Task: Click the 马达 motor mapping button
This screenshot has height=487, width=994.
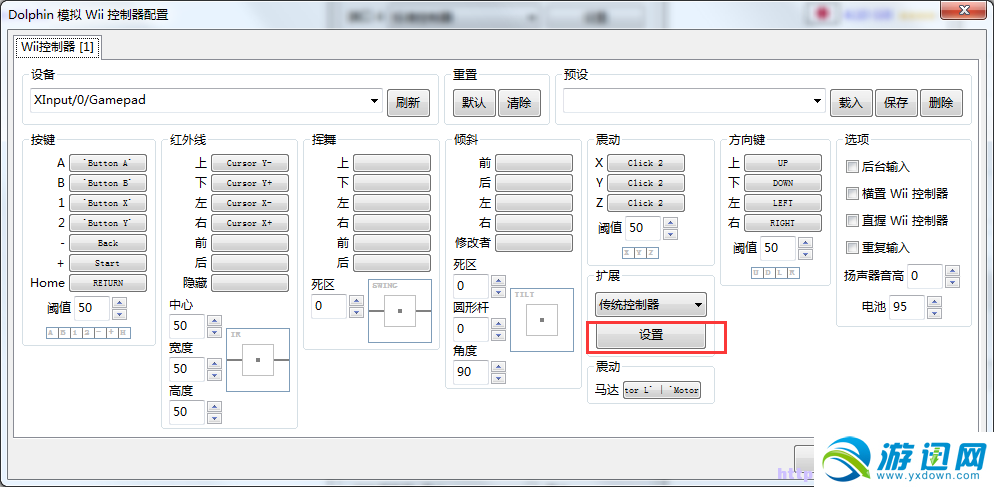Action: coord(662,391)
